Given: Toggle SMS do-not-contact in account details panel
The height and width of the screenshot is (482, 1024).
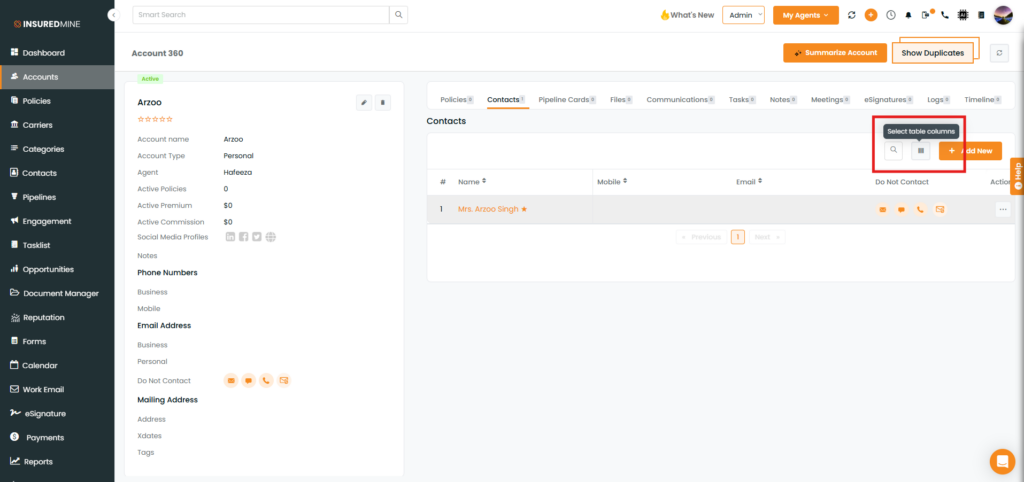Looking at the screenshot, I should point(248,381).
